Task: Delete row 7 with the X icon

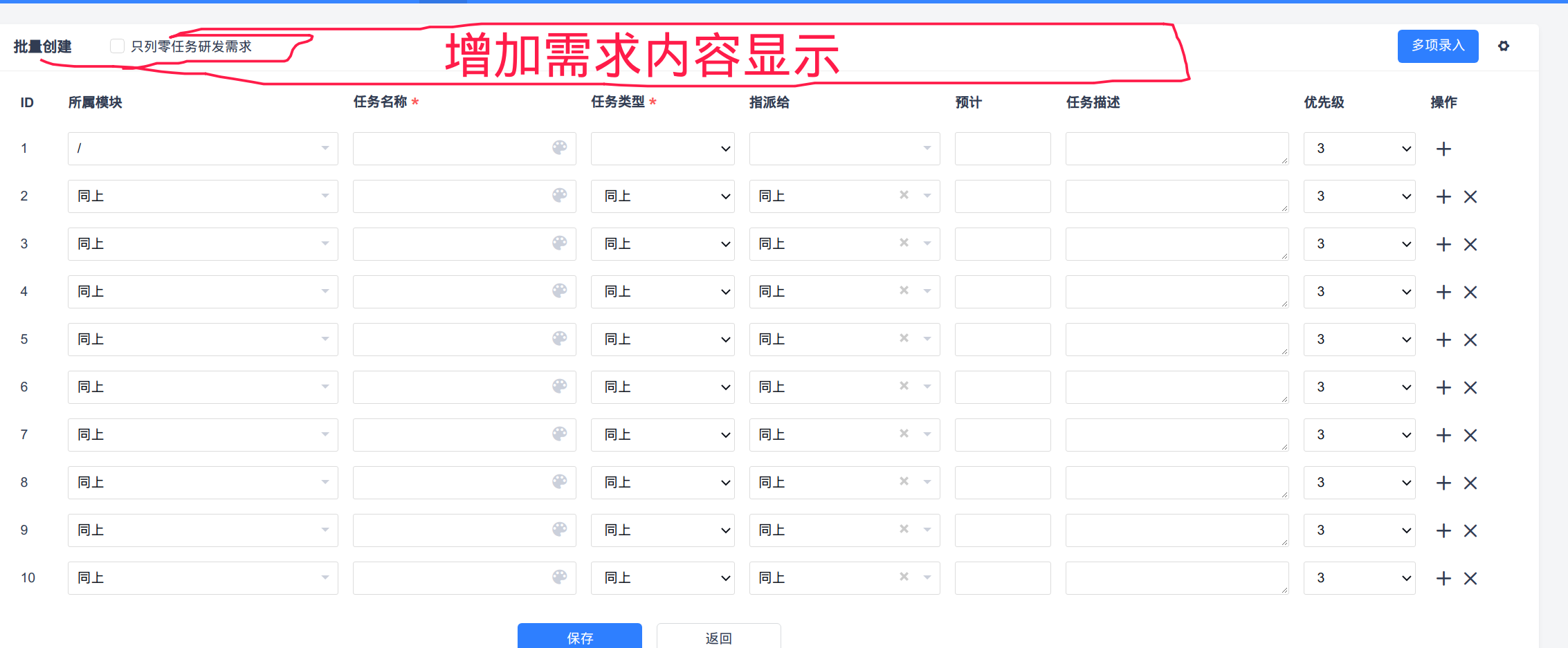Action: [1470, 435]
